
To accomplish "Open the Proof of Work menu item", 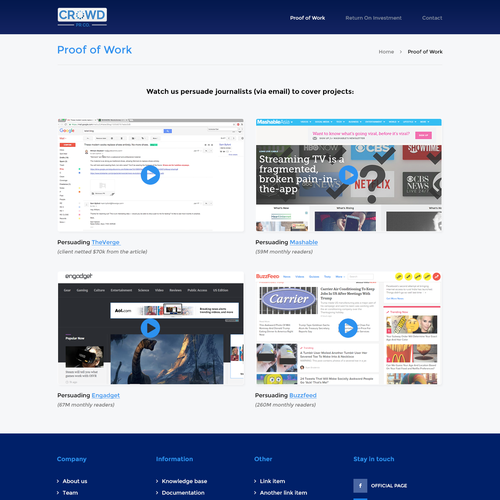I will [307, 18].
